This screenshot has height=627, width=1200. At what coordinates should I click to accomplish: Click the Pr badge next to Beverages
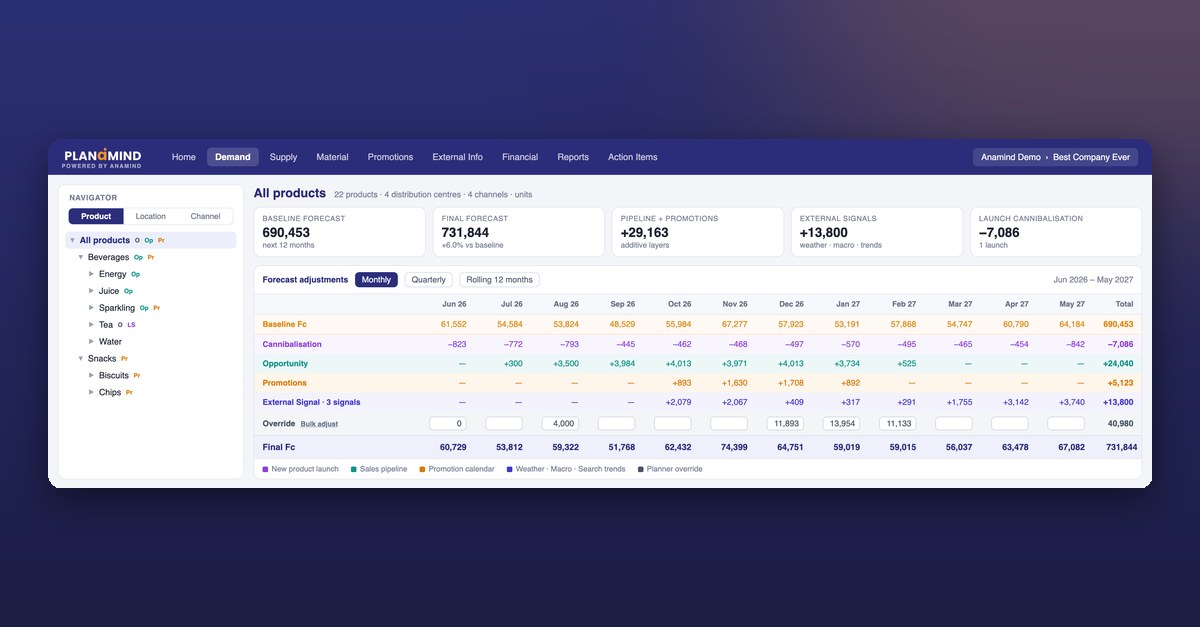[x=151, y=257]
